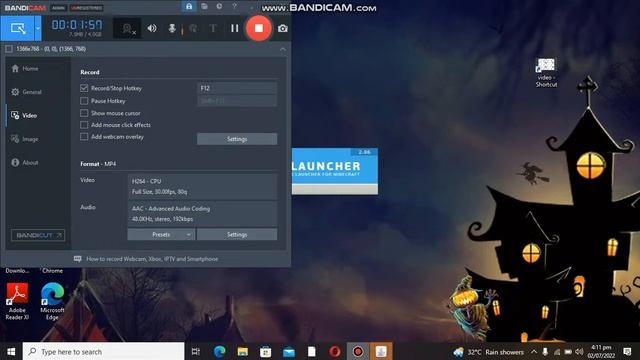Open the volume tray icon
The width and height of the screenshot is (640, 360).
point(579,352)
